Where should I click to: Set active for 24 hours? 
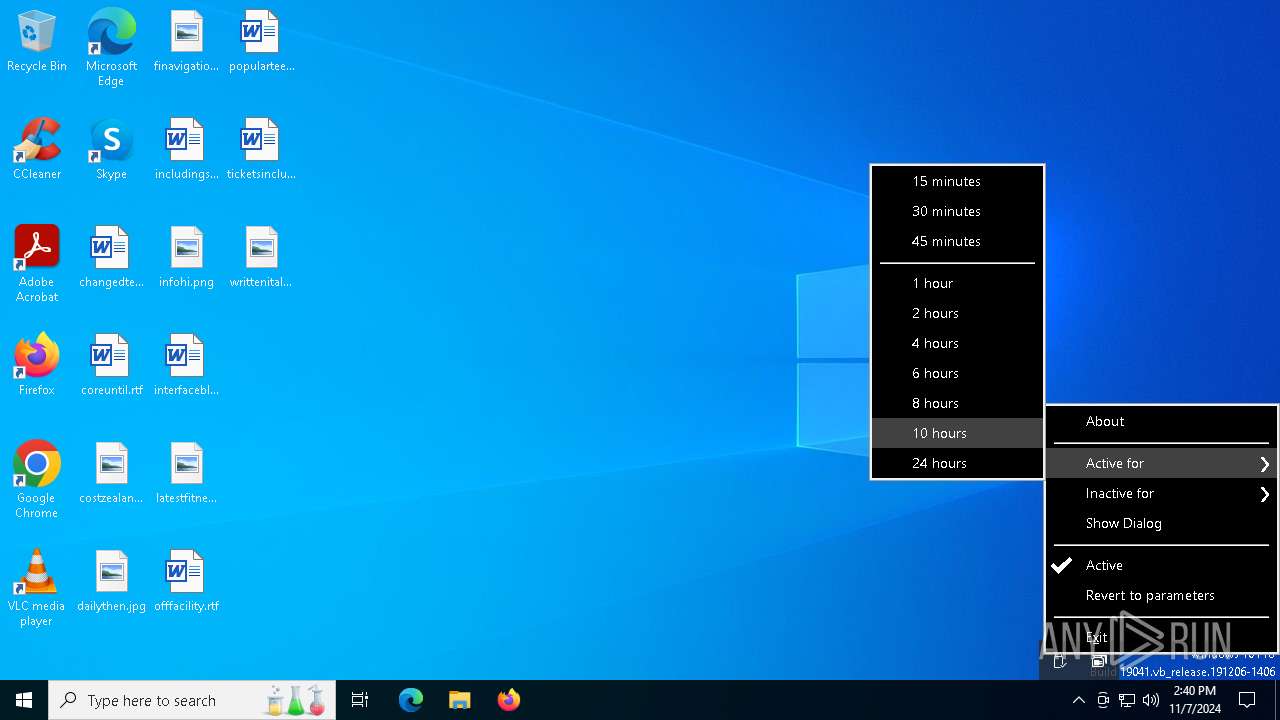957,463
